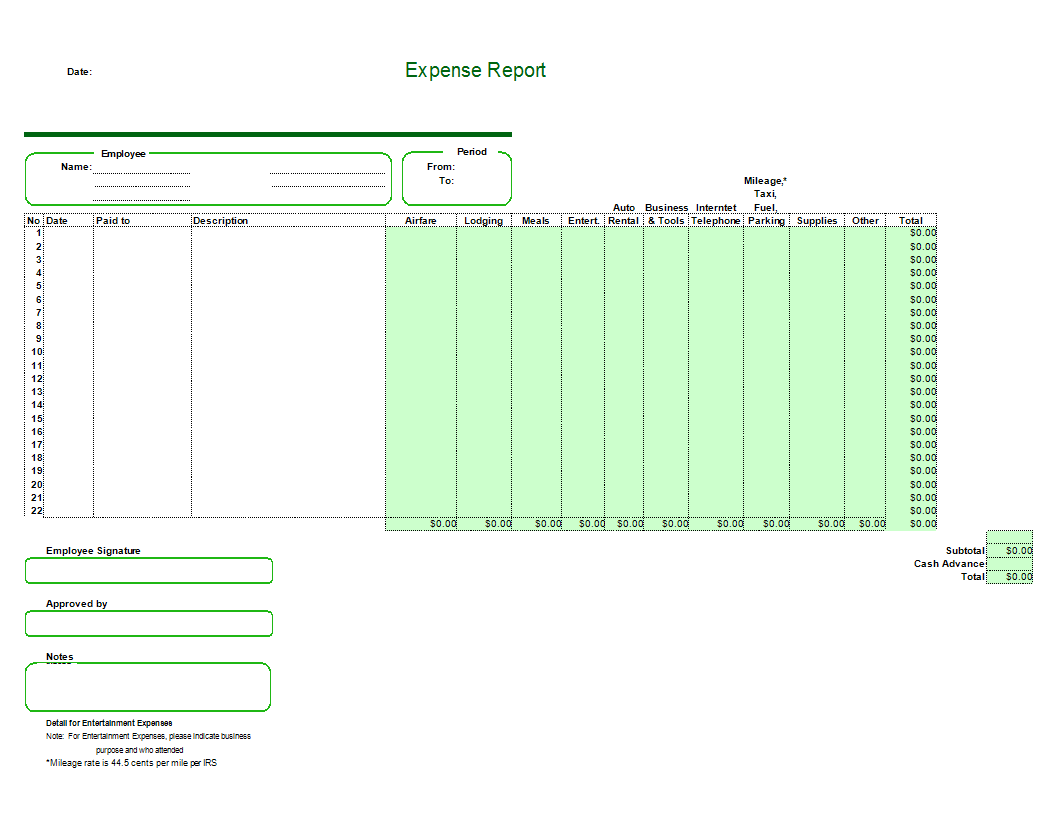Click the Period section heading

(472, 152)
